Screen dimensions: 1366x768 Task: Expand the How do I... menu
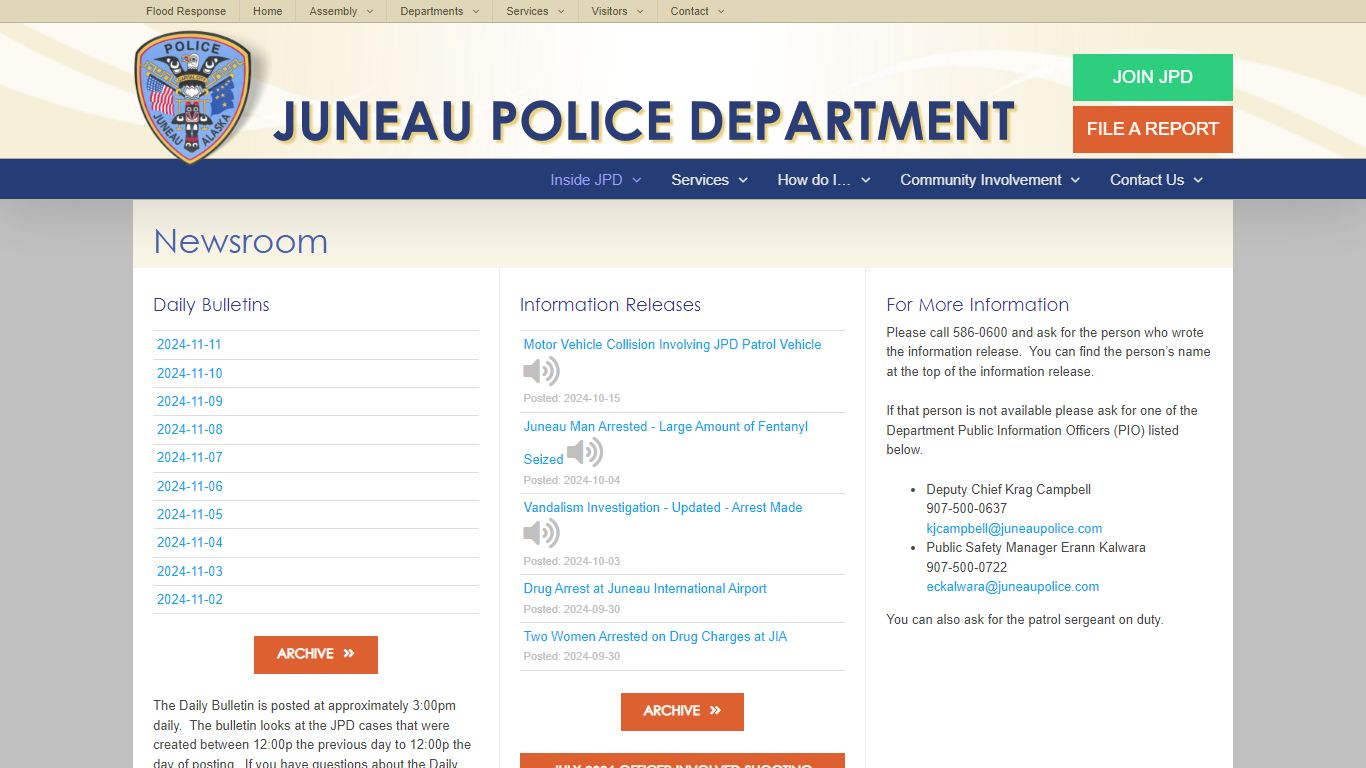point(824,180)
